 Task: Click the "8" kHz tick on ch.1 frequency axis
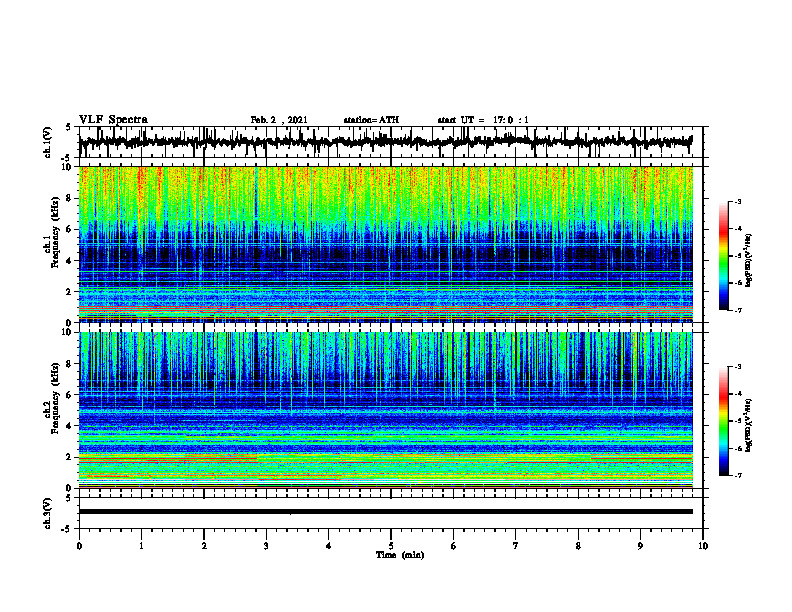pyautogui.click(x=69, y=198)
